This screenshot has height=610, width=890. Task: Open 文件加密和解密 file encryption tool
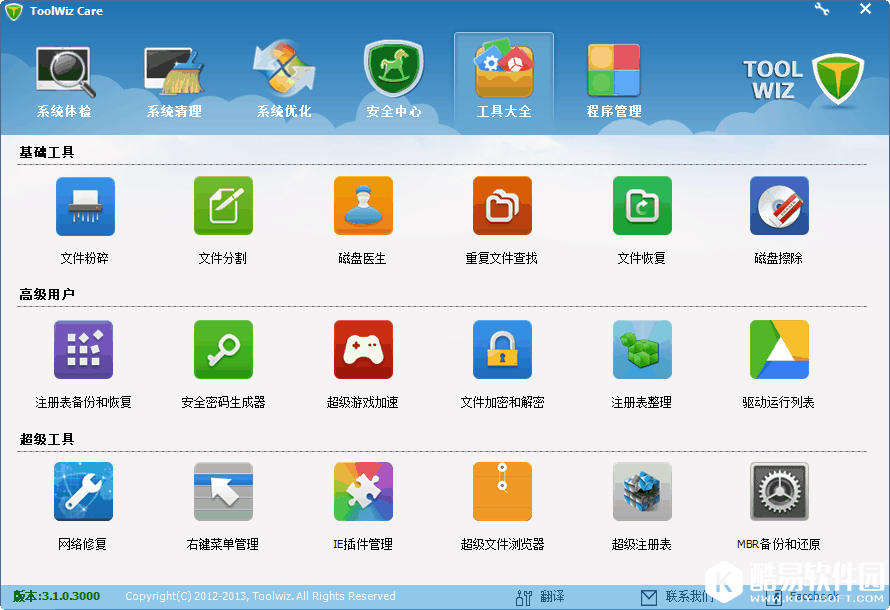click(x=502, y=350)
